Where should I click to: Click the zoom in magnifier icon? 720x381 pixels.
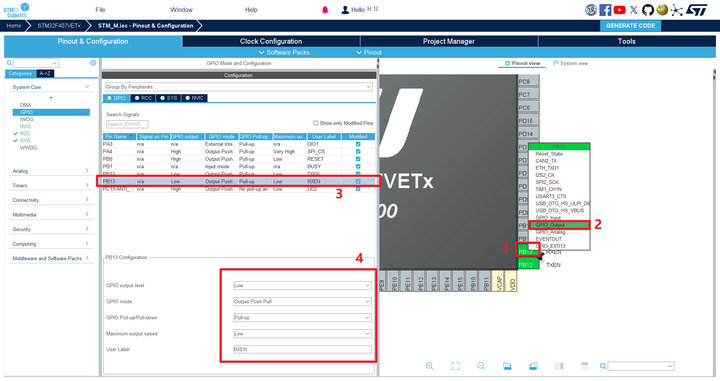(x=429, y=366)
